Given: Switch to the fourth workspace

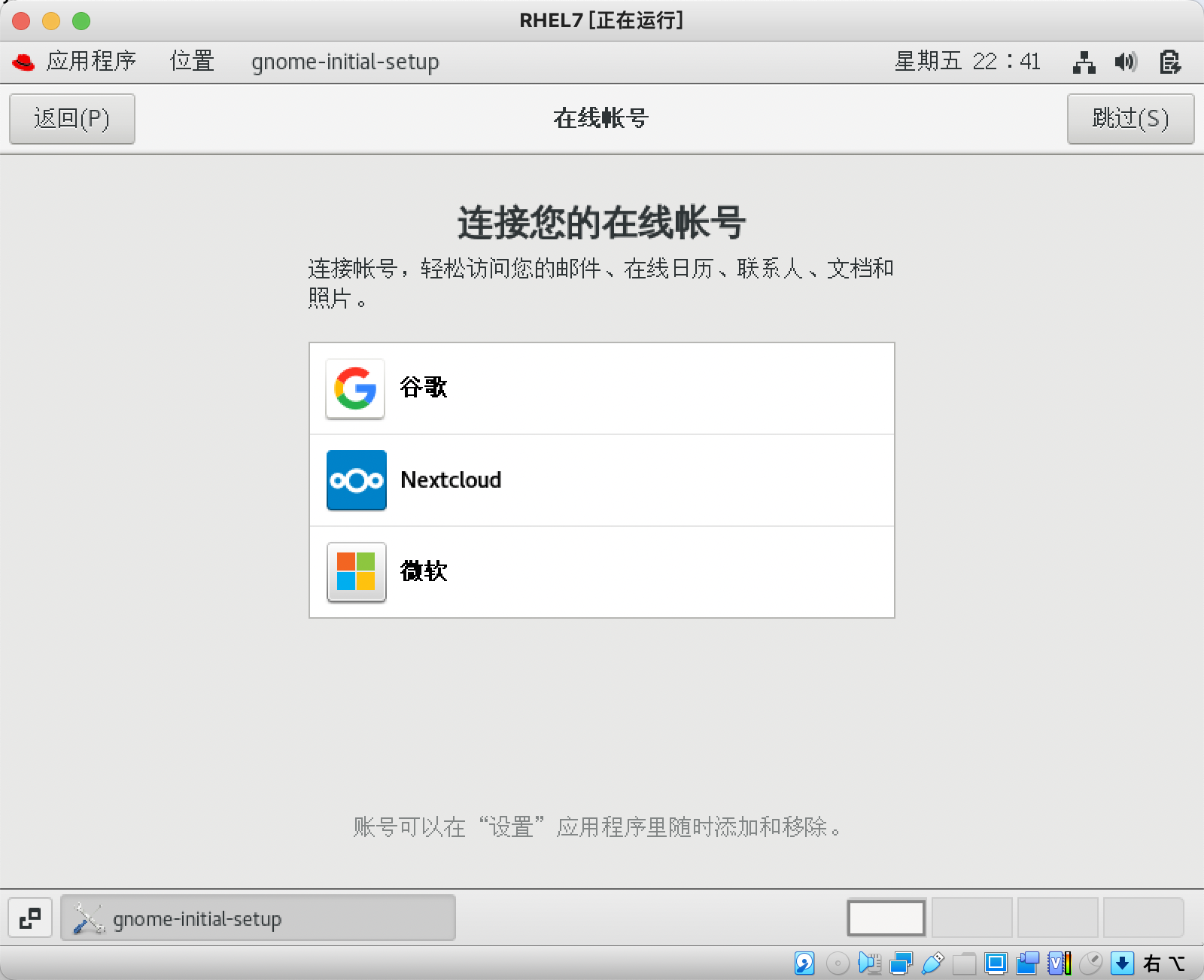Looking at the screenshot, I should (1144, 918).
